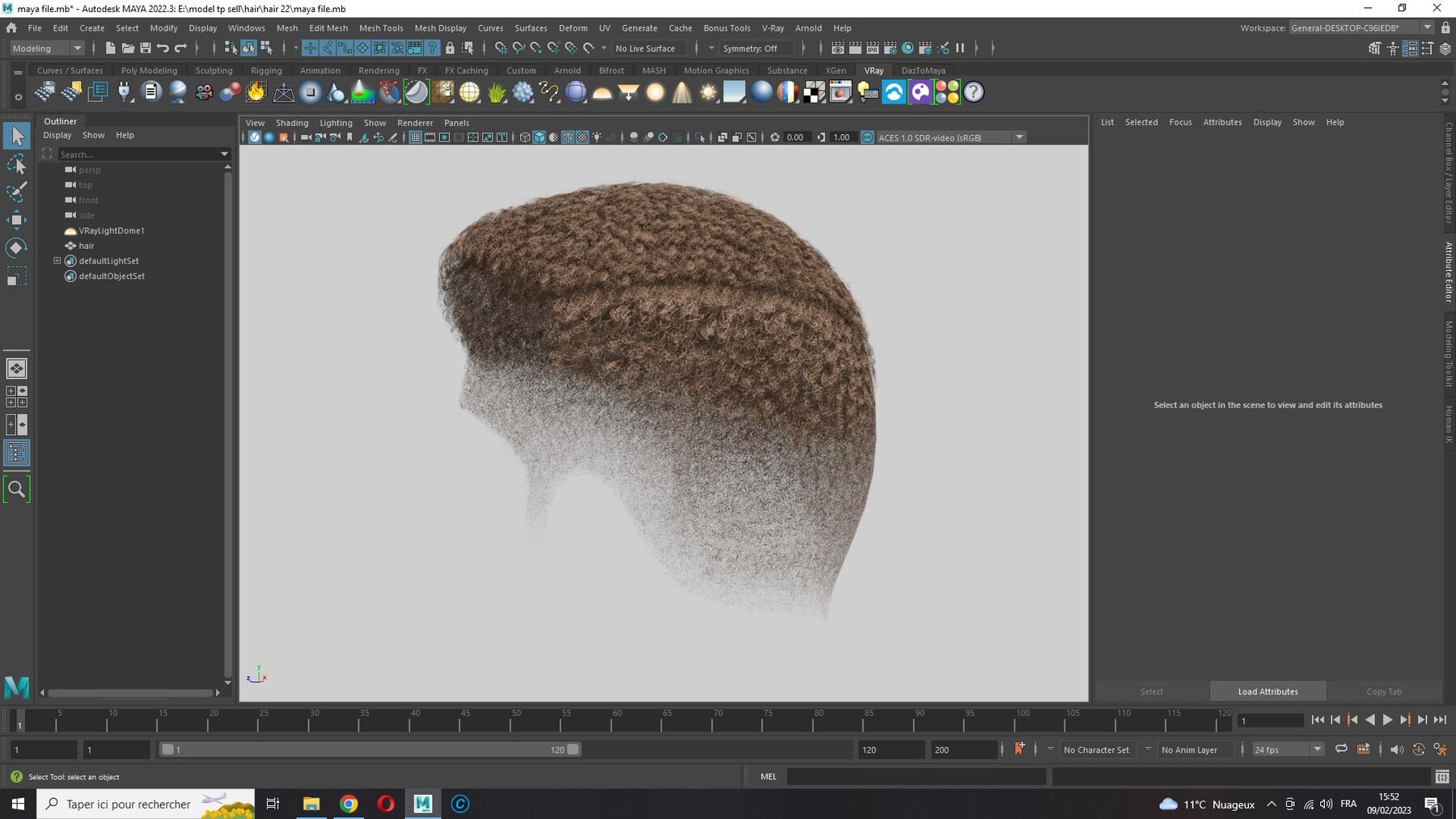Click the time range slider bar
Screen dimensions: 1456x819
[x=369, y=749]
